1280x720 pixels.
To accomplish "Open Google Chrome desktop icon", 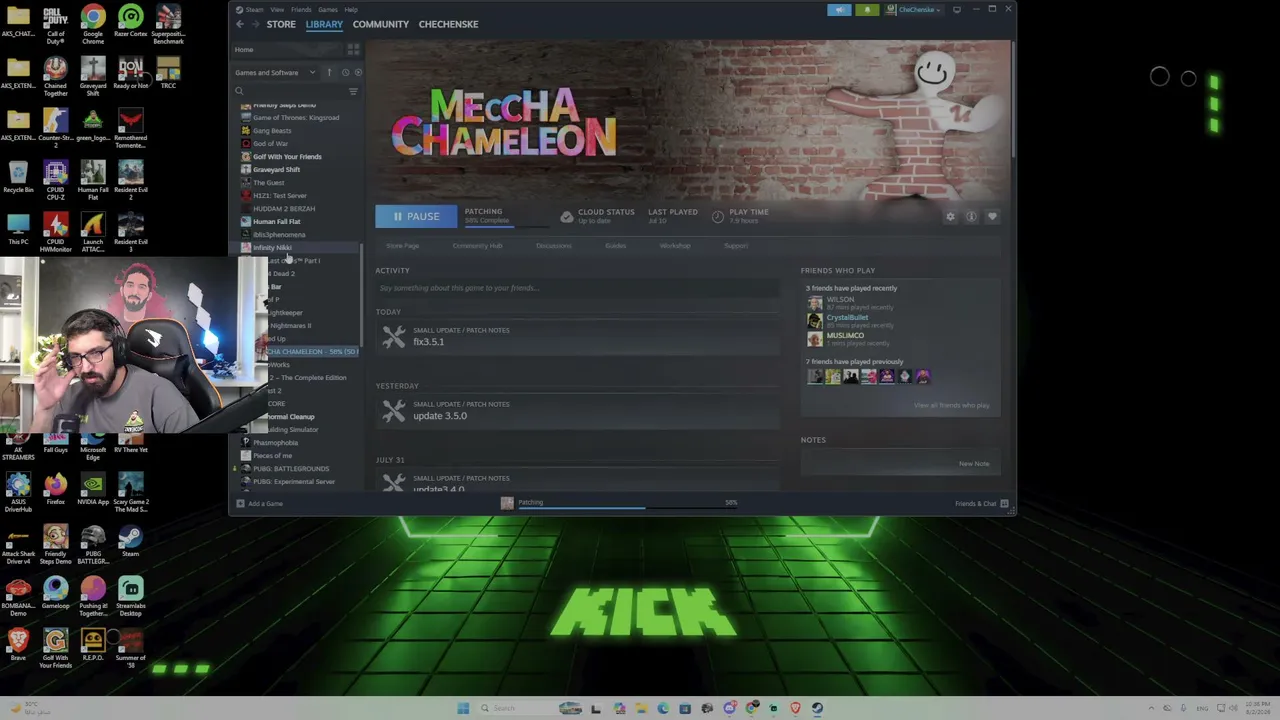I will (x=93, y=26).
